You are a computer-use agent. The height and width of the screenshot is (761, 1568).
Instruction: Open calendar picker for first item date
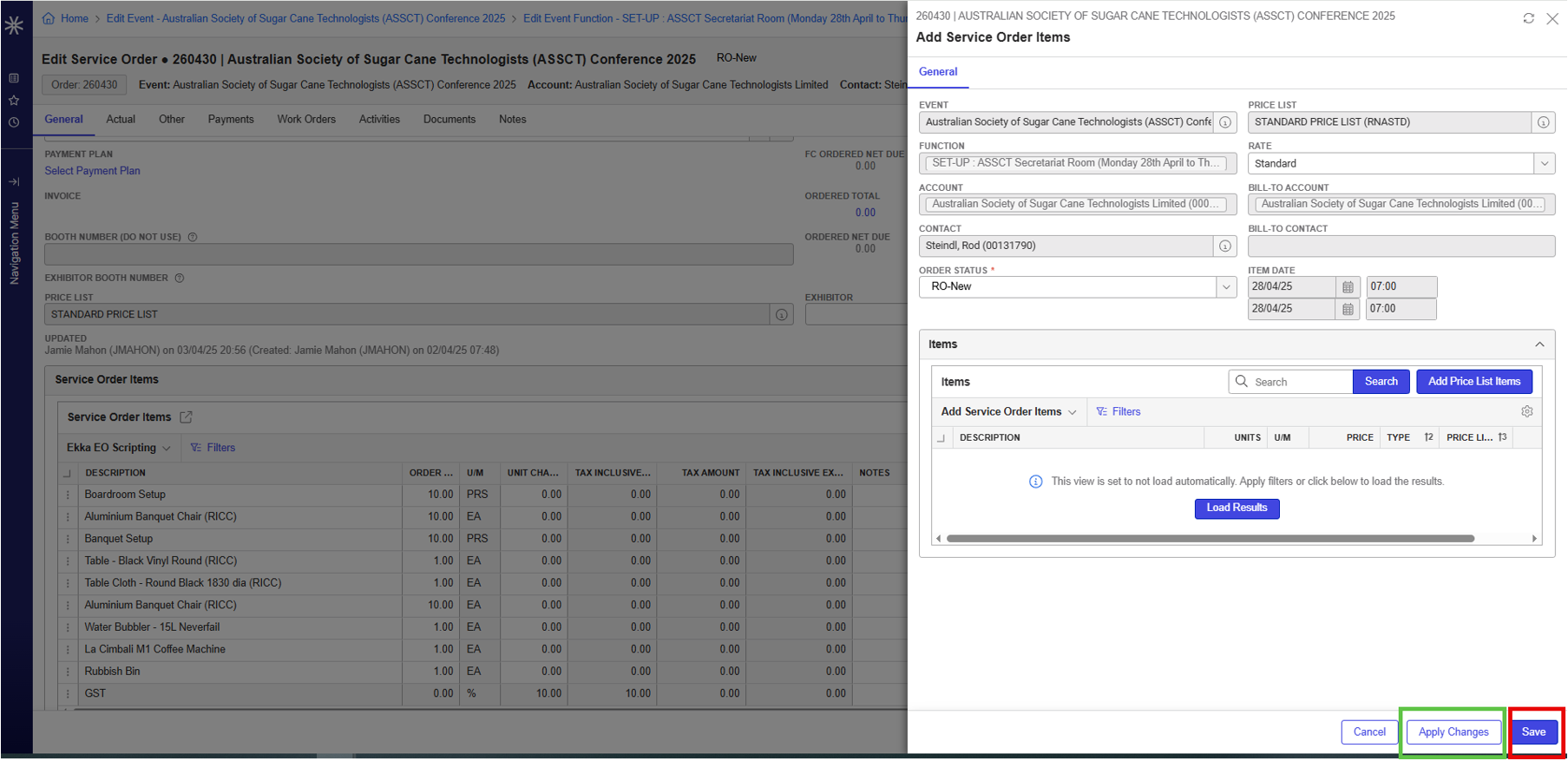coord(1348,286)
